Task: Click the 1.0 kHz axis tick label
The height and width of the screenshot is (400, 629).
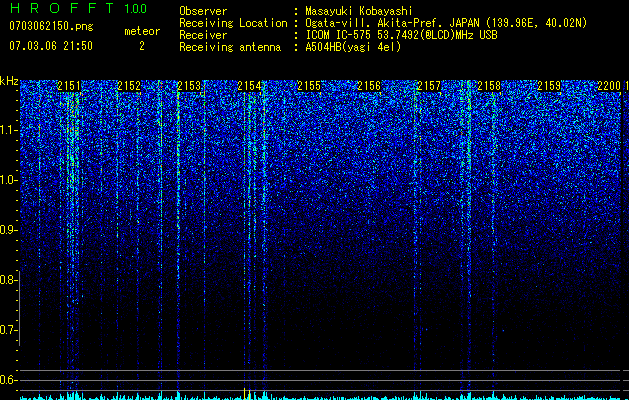Action: click(x=8, y=180)
